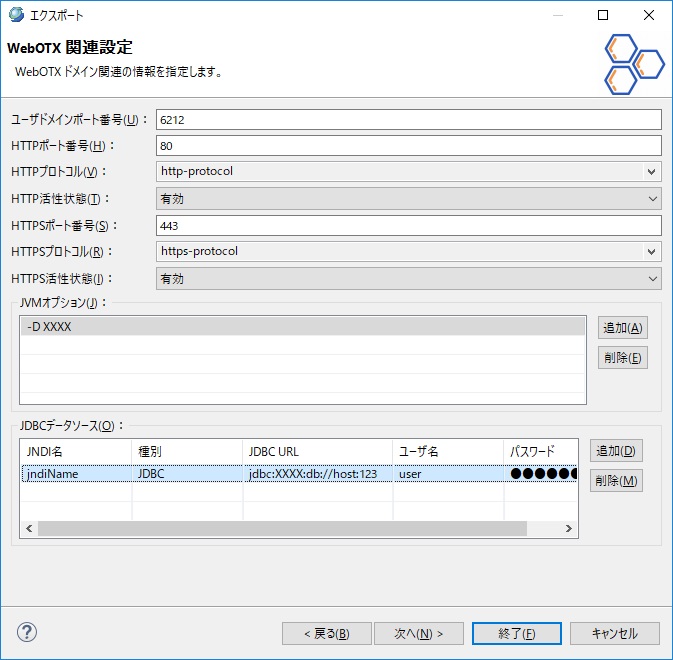
Task: Focus the HTTPポート番号 text field
Action: pos(409,146)
